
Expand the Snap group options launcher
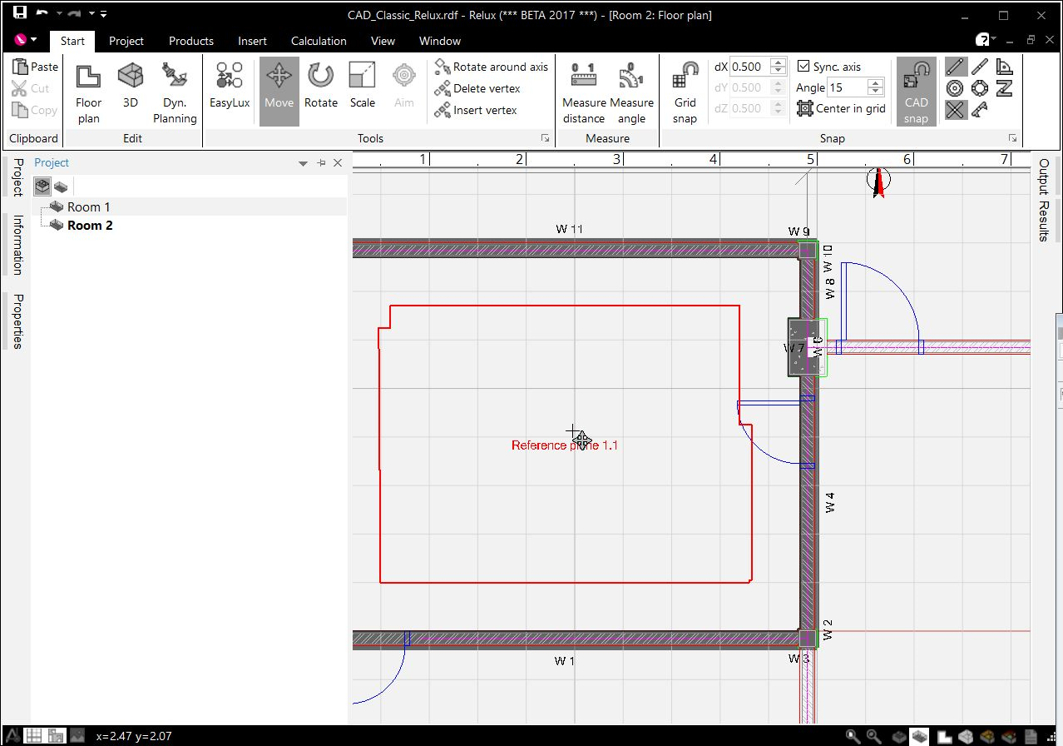(1012, 138)
